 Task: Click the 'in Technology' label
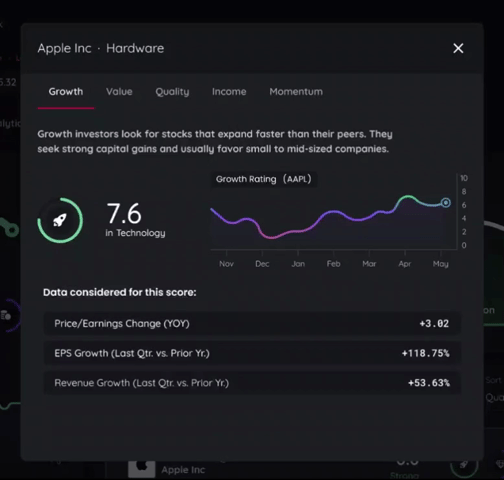tap(135, 233)
